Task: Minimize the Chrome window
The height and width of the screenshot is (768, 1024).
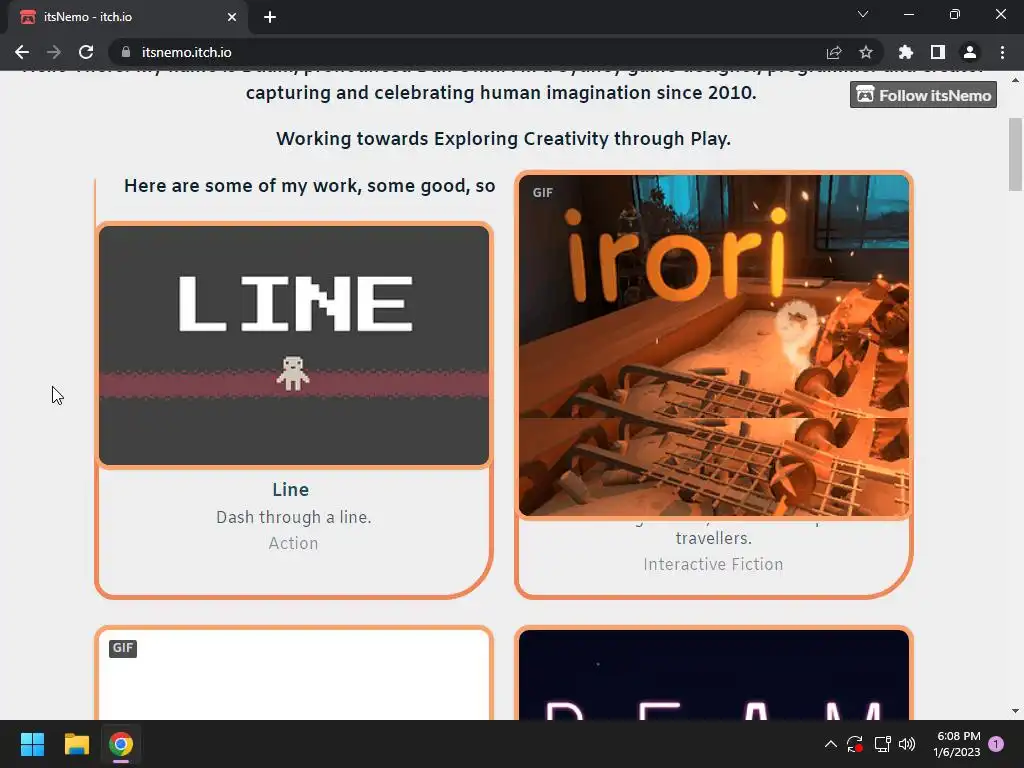Action: tap(909, 14)
